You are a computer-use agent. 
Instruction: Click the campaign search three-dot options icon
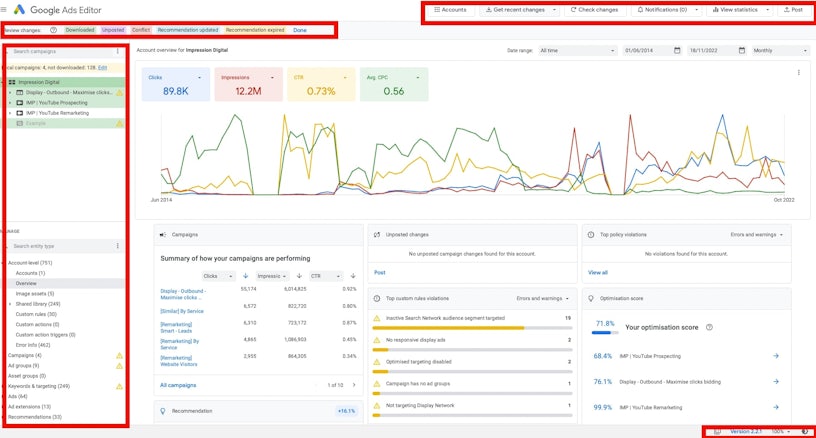(118, 50)
